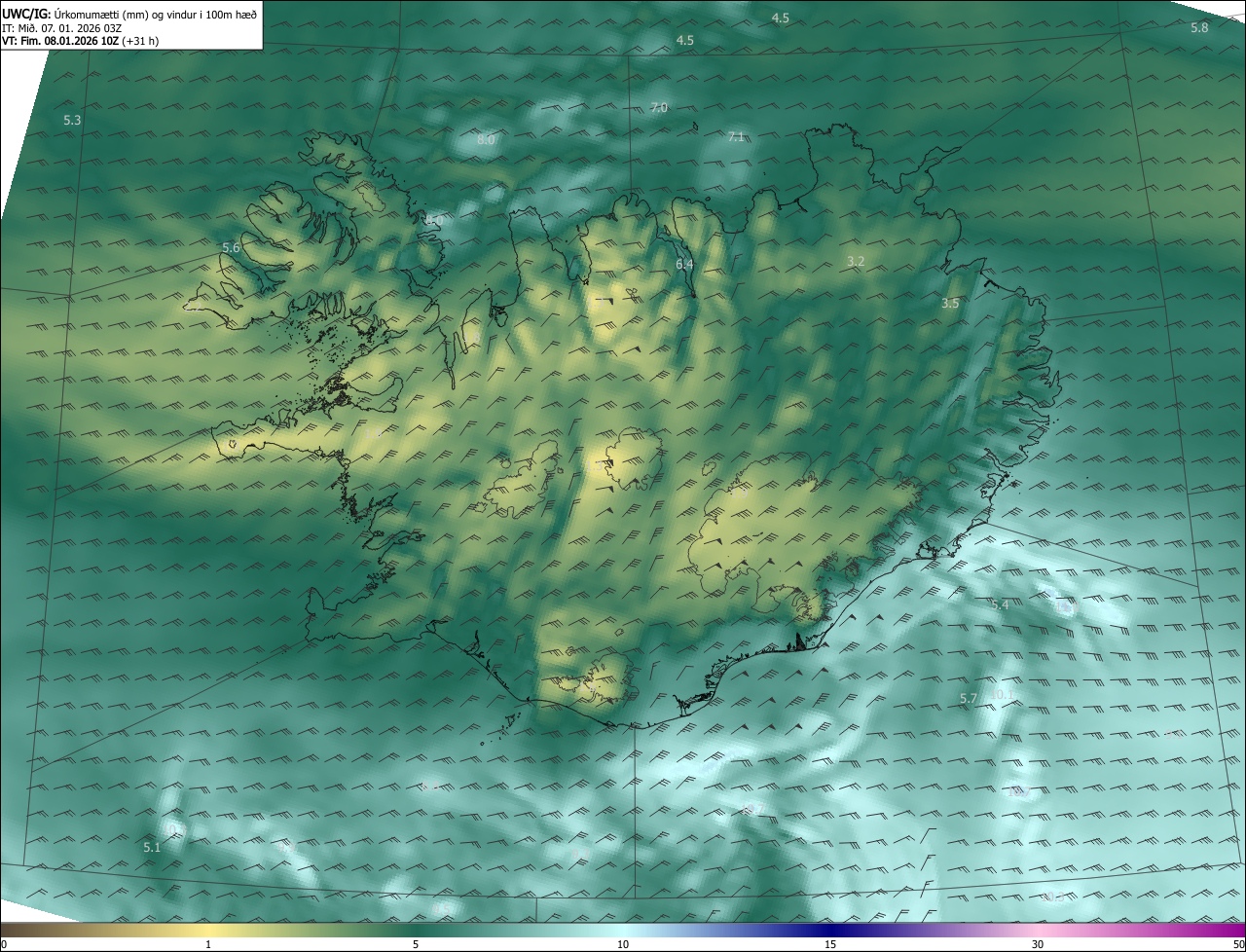Click the 5.3 value label on the map
The image size is (1246, 952).
click(x=72, y=121)
